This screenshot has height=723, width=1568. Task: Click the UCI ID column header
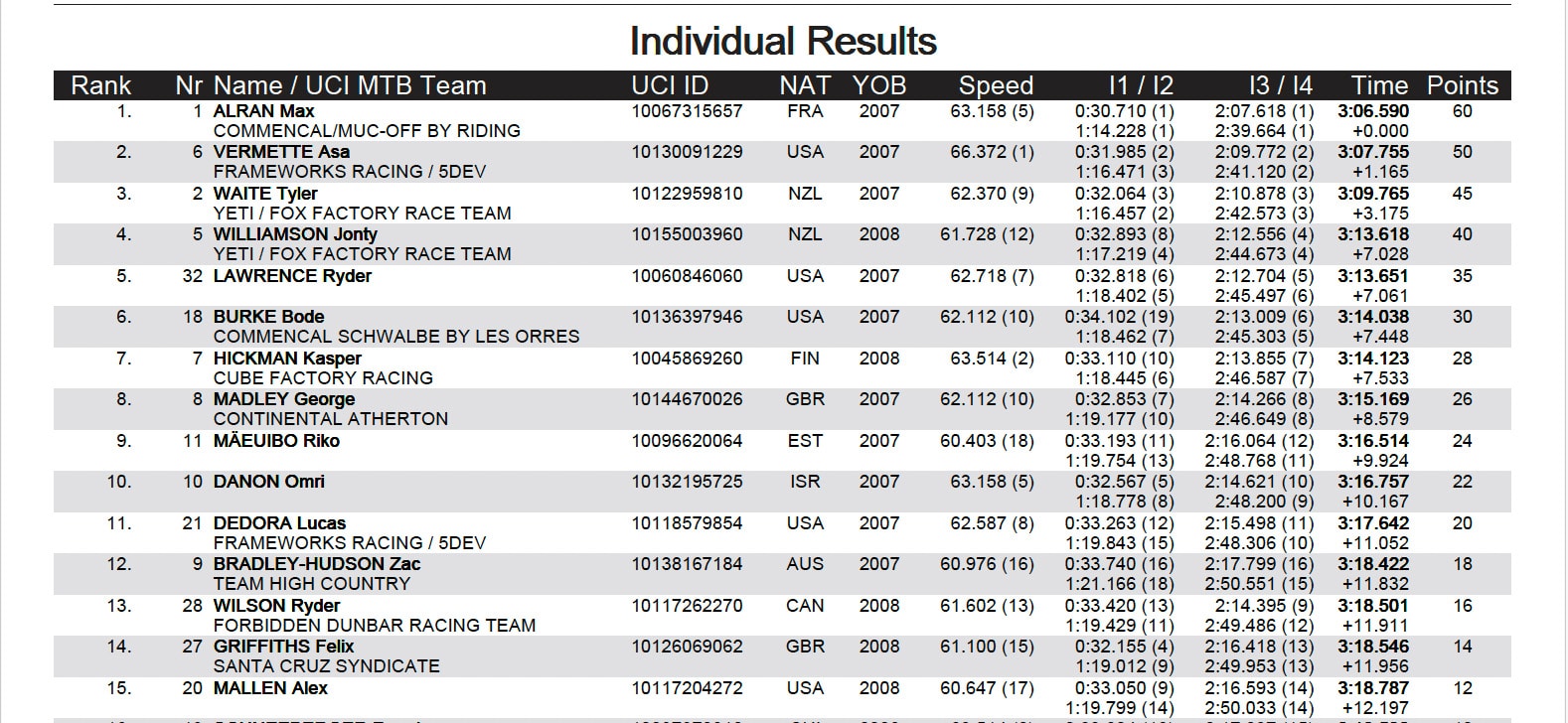670,85
